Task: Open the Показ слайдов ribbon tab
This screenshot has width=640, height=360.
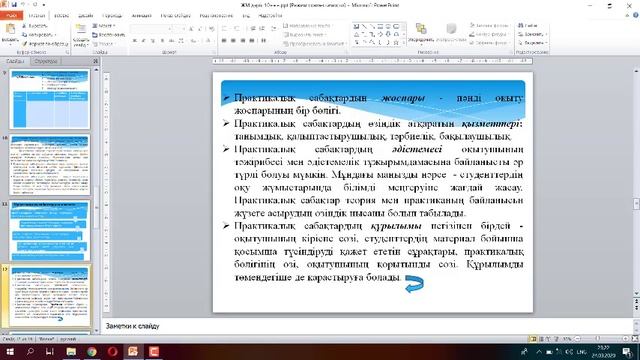Action: (x=176, y=16)
